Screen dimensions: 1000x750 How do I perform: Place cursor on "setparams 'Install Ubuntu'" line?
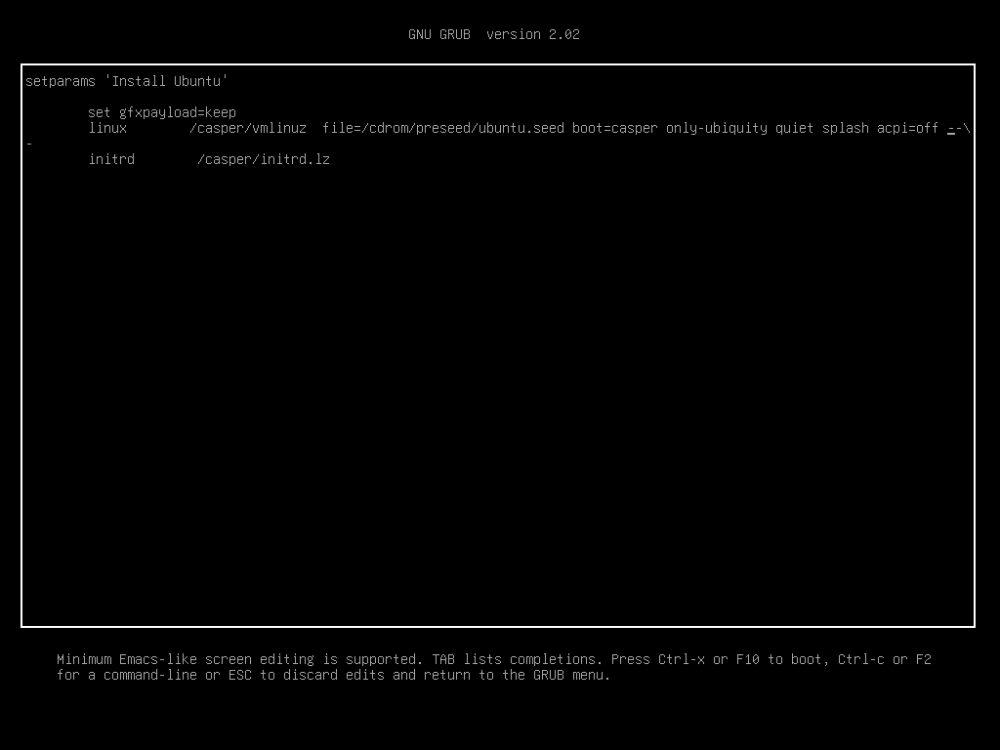[x=127, y=81]
